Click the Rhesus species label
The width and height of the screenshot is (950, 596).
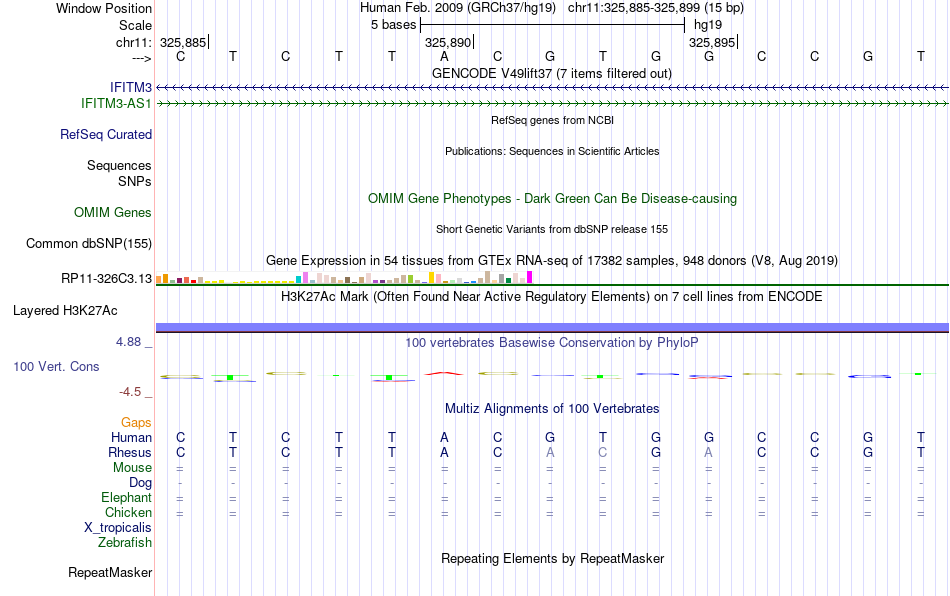click(x=130, y=452)
